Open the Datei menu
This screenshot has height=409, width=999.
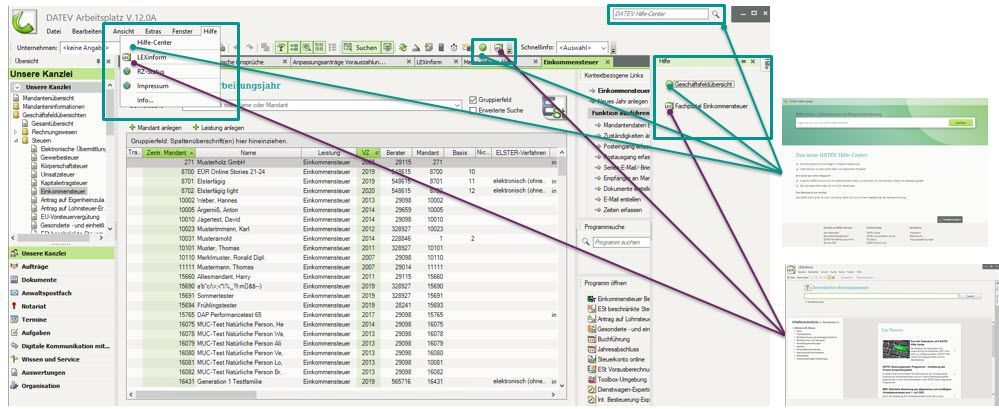[x=54, y=31]
